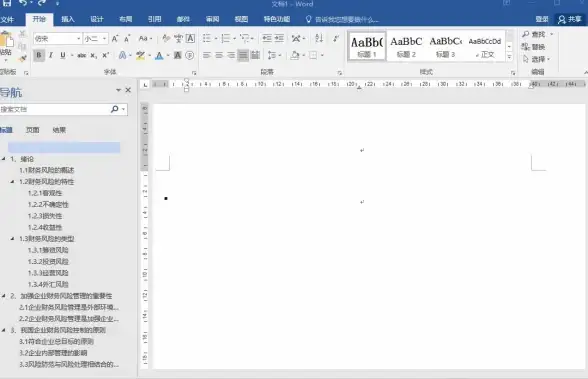Toggle Bold formatting button
This screenshot has height=379, width=588.
(x=39, y=55)
